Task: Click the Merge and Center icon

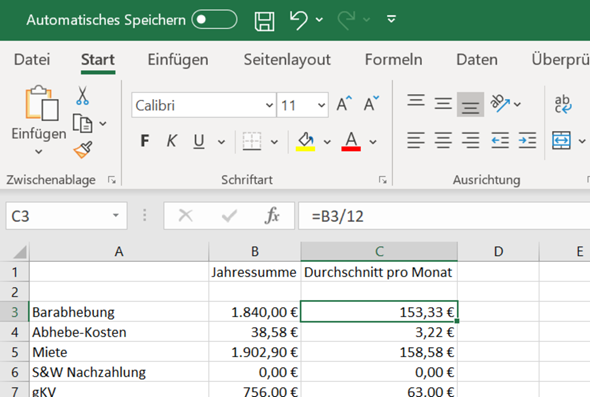Action: [561, 140]
